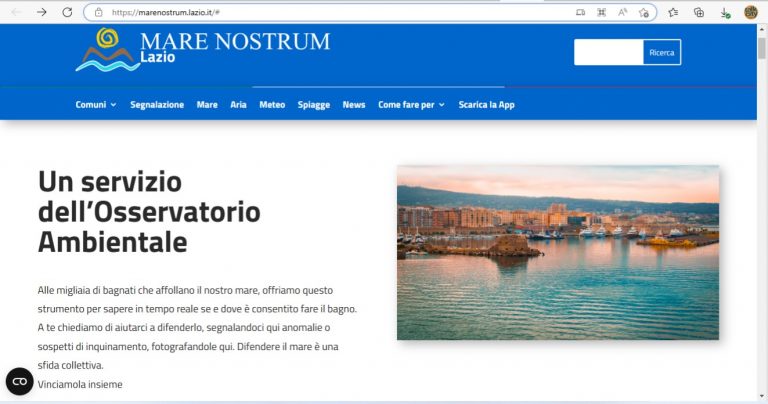Click the site search input field
This screenshot has width=768, height=404.
tap(609, 52)
